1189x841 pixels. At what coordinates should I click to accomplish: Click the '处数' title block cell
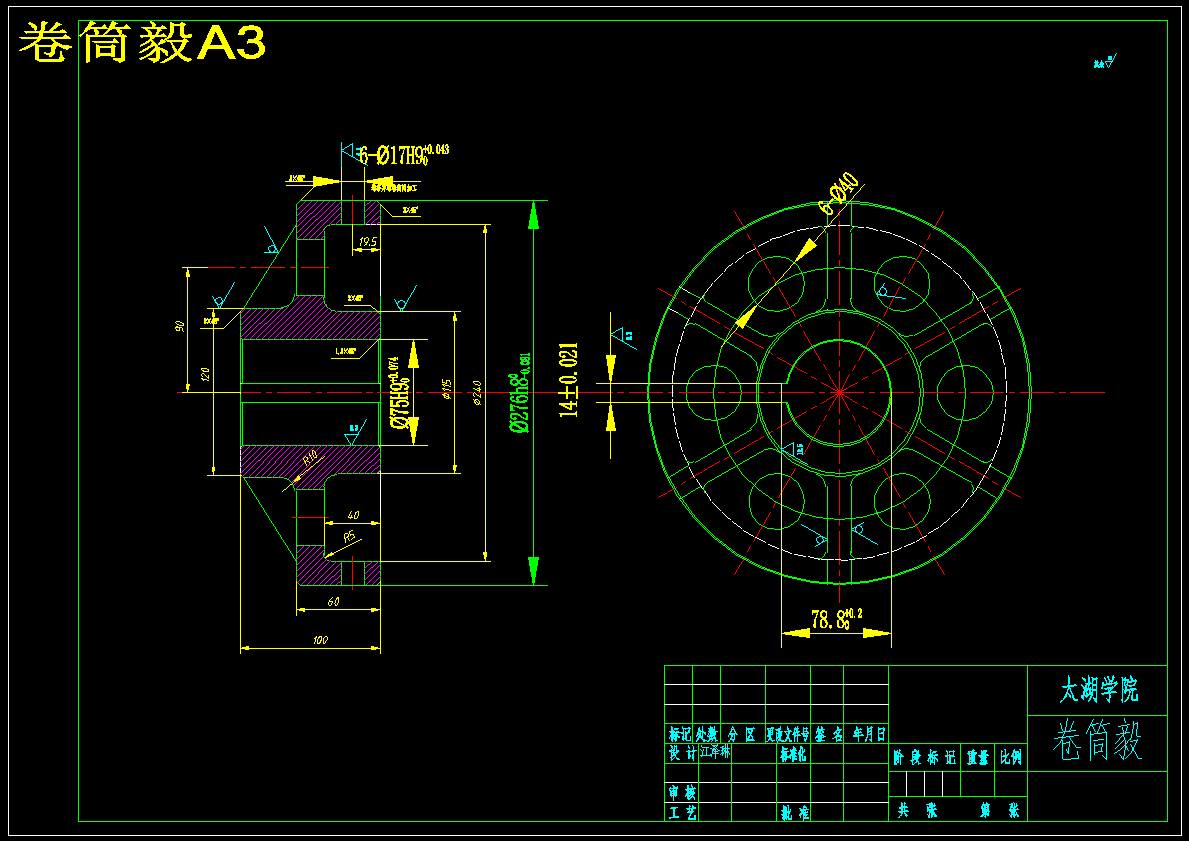707,734
